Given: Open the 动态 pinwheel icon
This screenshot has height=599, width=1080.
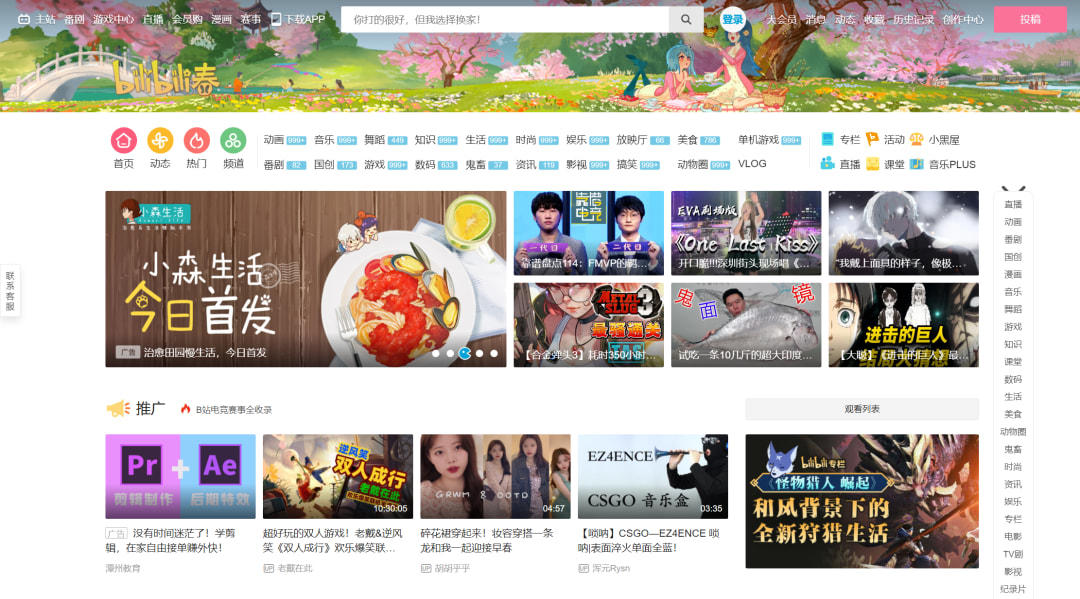Looking at the screenshot, I should tap(160, 140).
